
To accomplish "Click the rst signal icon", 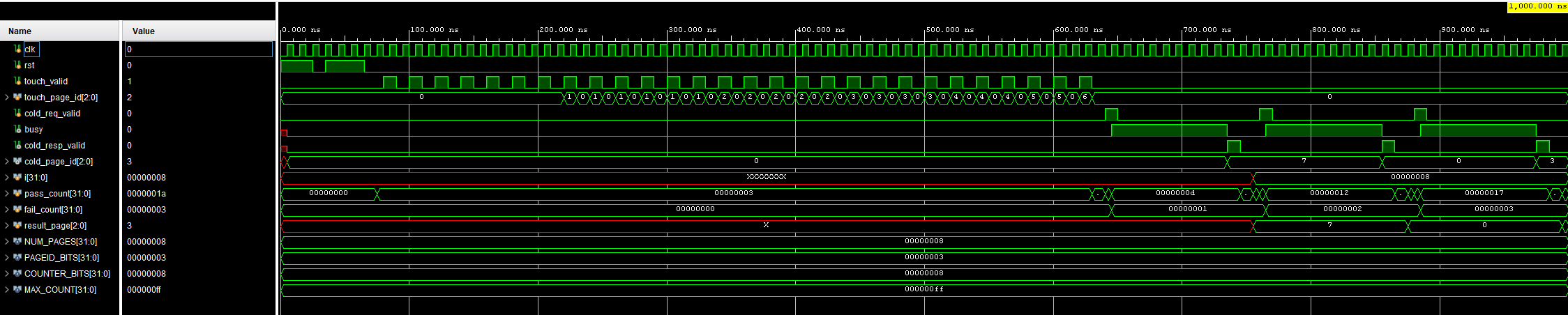I will (x=17, y=65).
